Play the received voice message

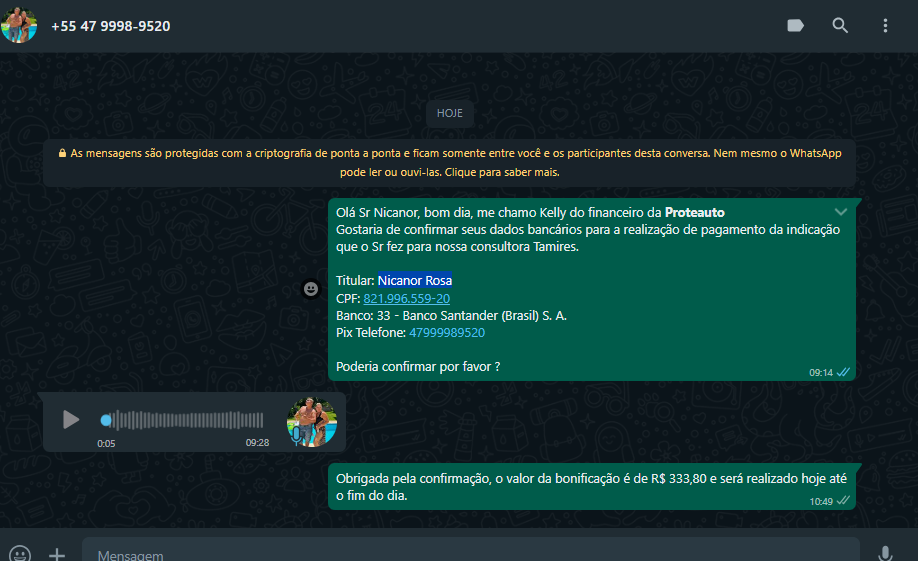tap(71, 420)
